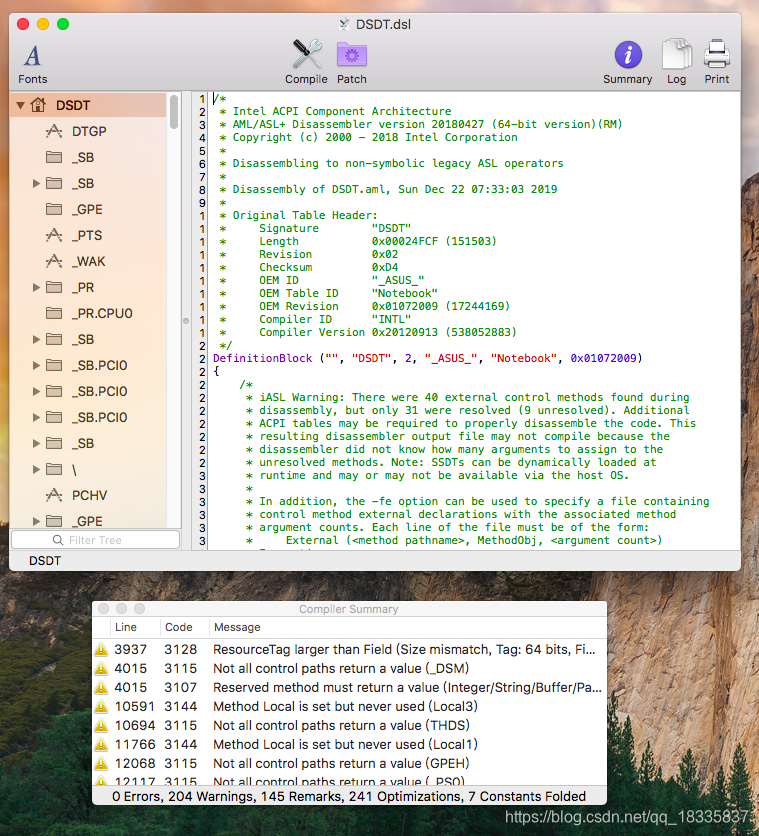Click the warning icon on line 10694
This screenshot has width=759, height=836.
(101, 726)
